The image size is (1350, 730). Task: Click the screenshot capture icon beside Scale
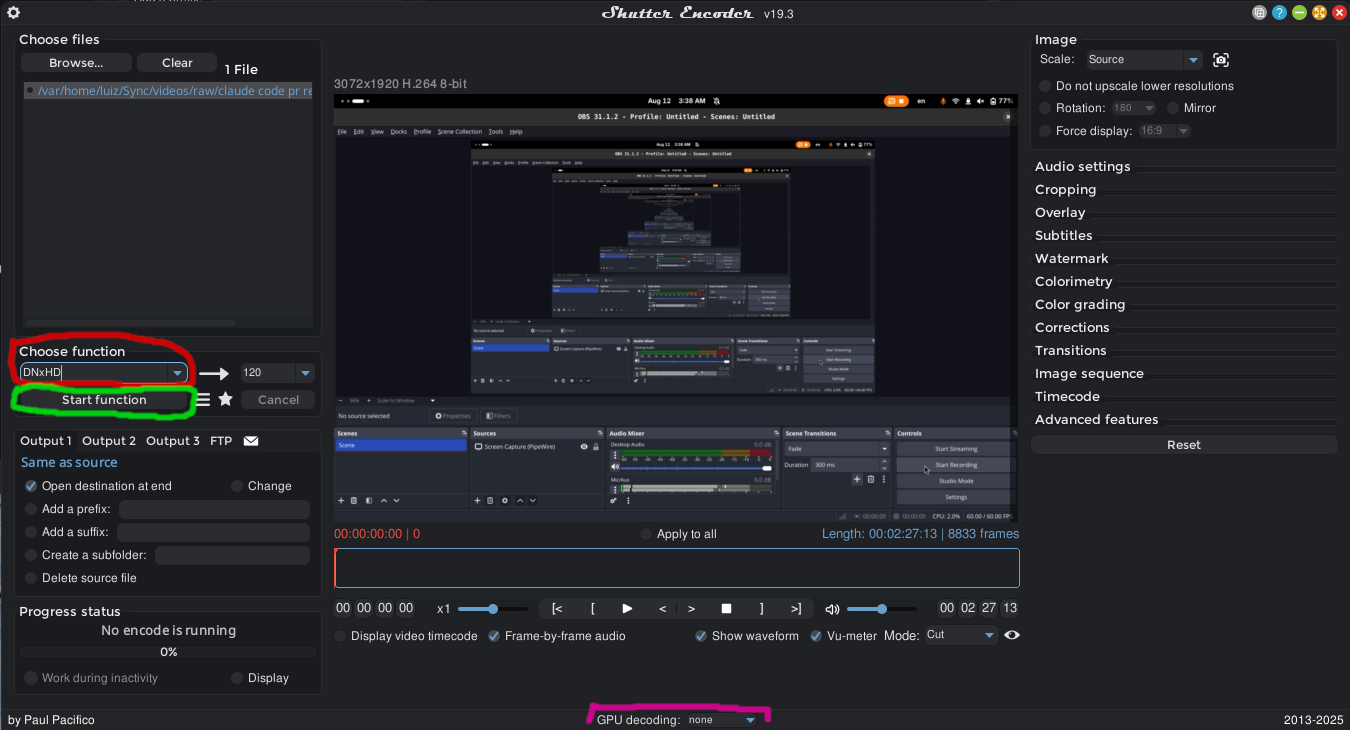point(1220,60)
